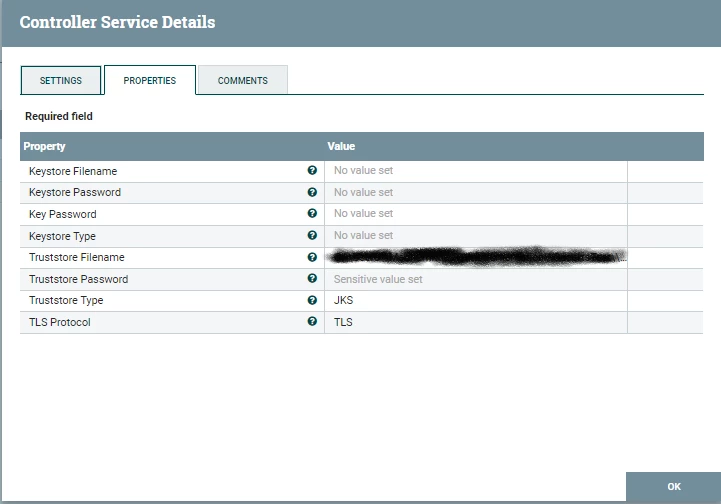Click help icon for Truststore Filename
721x504 pixels.
point(312,257)
